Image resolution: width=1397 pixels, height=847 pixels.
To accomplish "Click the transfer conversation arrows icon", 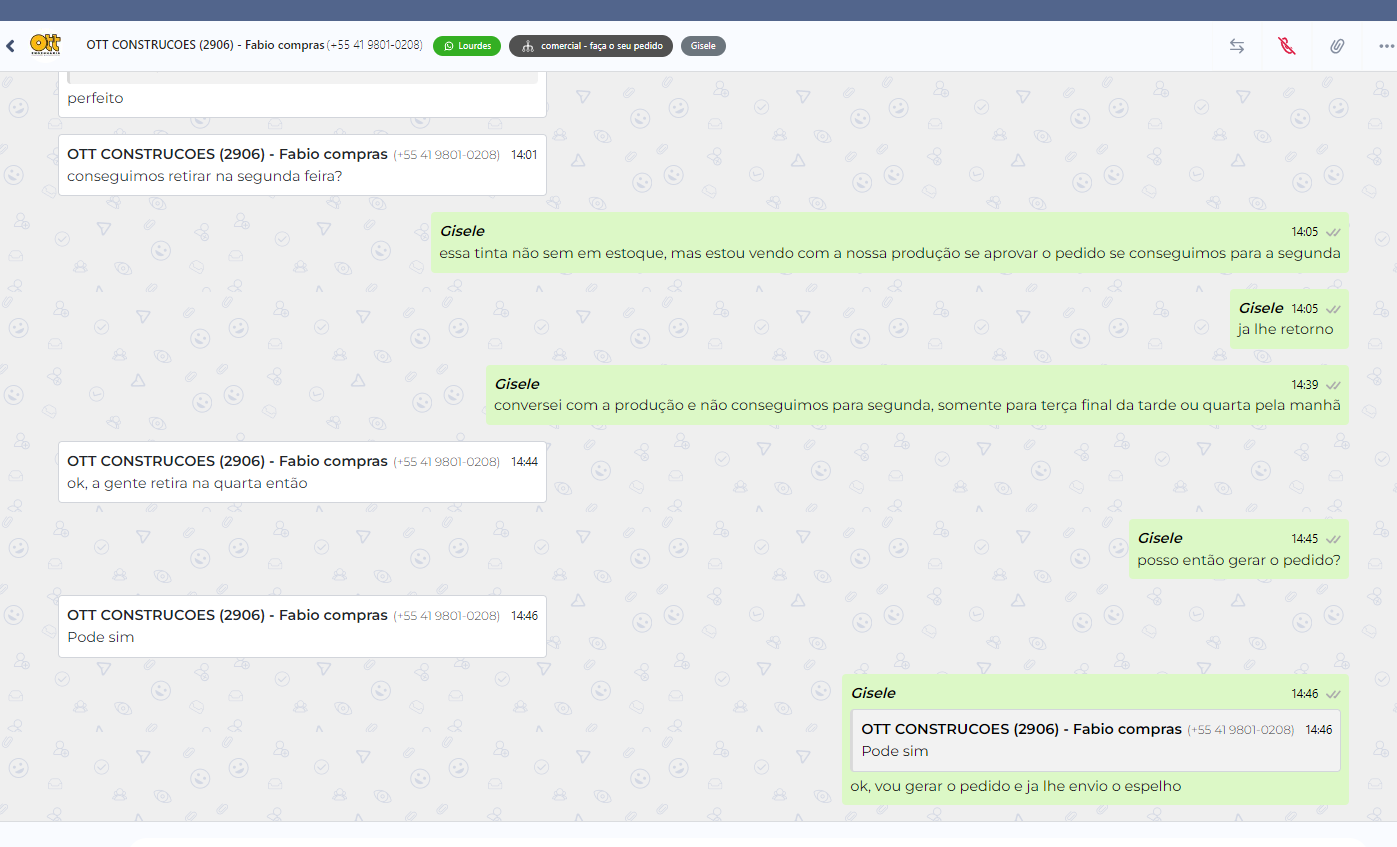I will (1237, 46).
